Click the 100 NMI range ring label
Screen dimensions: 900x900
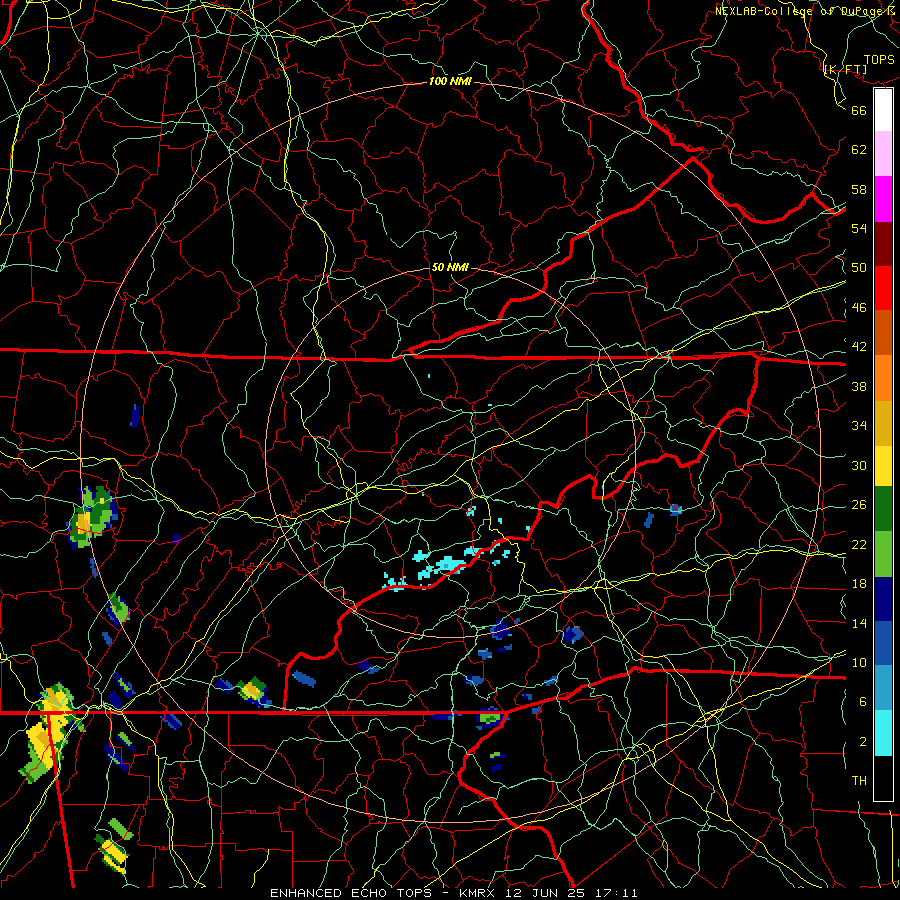[x=450, y=82]
